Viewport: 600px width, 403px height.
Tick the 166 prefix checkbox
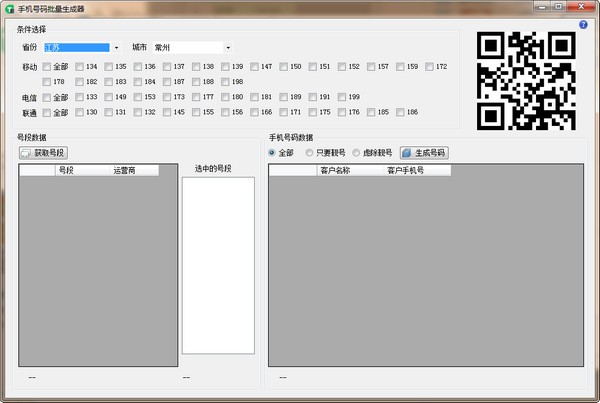tap(254, 113)
